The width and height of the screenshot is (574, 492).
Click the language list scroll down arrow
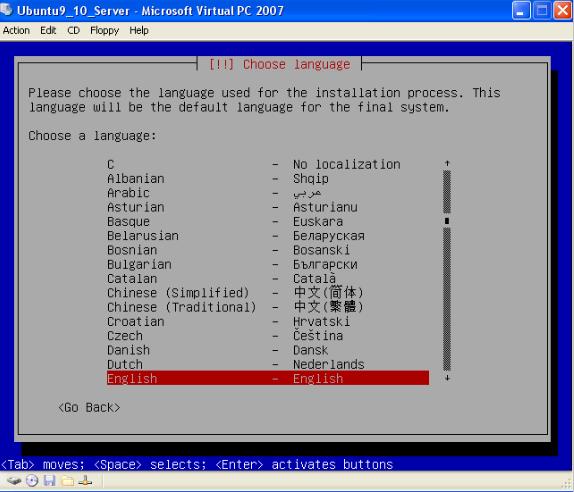tap(447, 378)
